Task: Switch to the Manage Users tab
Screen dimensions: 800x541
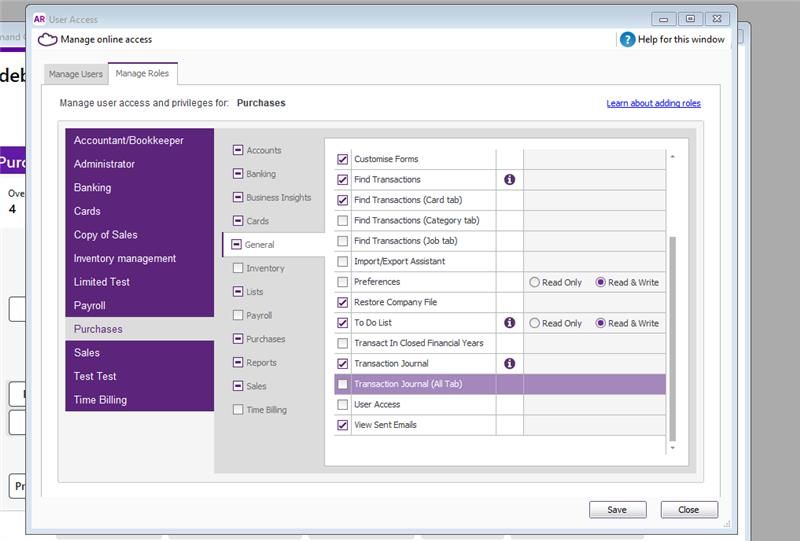Action: (76, 74)
